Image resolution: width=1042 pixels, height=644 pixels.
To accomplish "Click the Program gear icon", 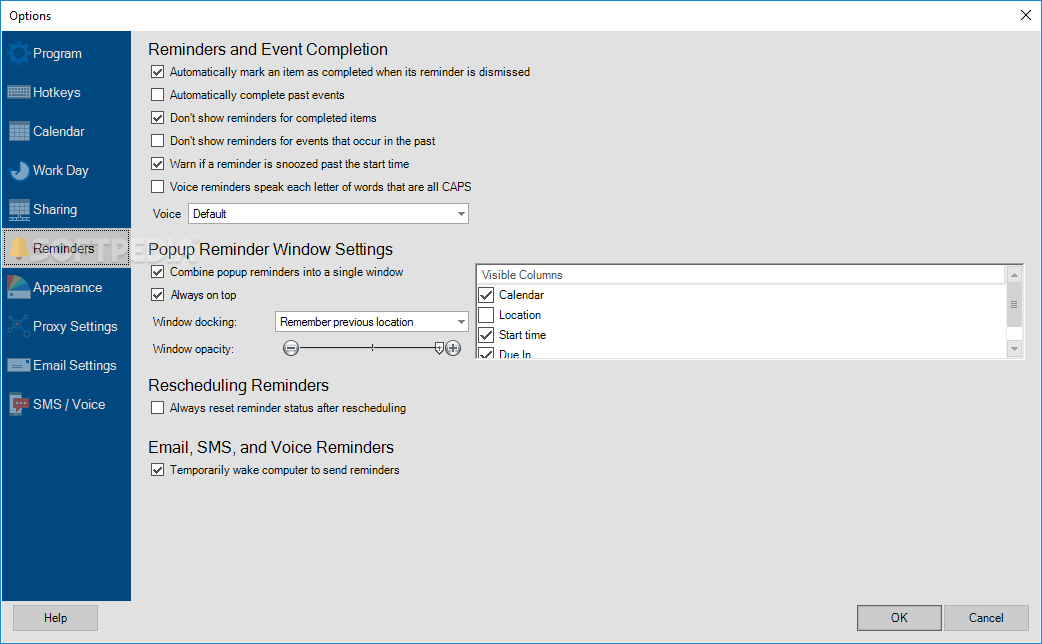I will (19, 53).
